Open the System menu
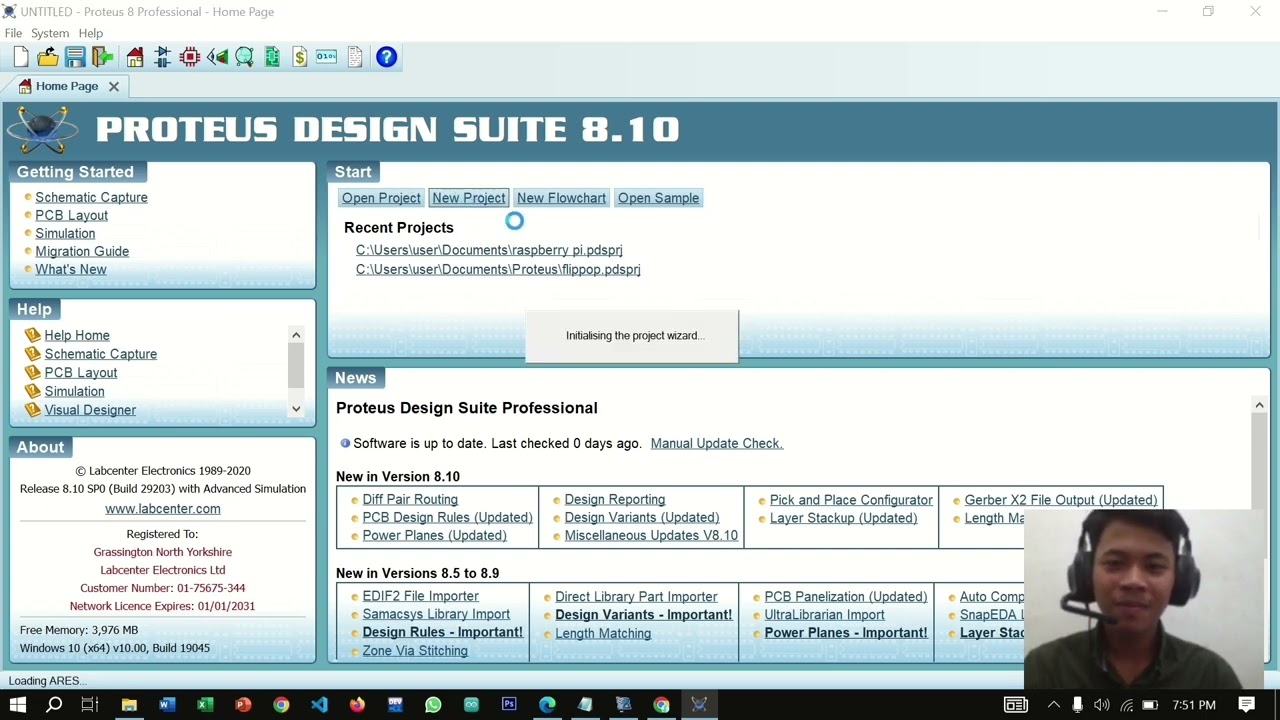This screenshot has height=720, width=1280. 50,33
